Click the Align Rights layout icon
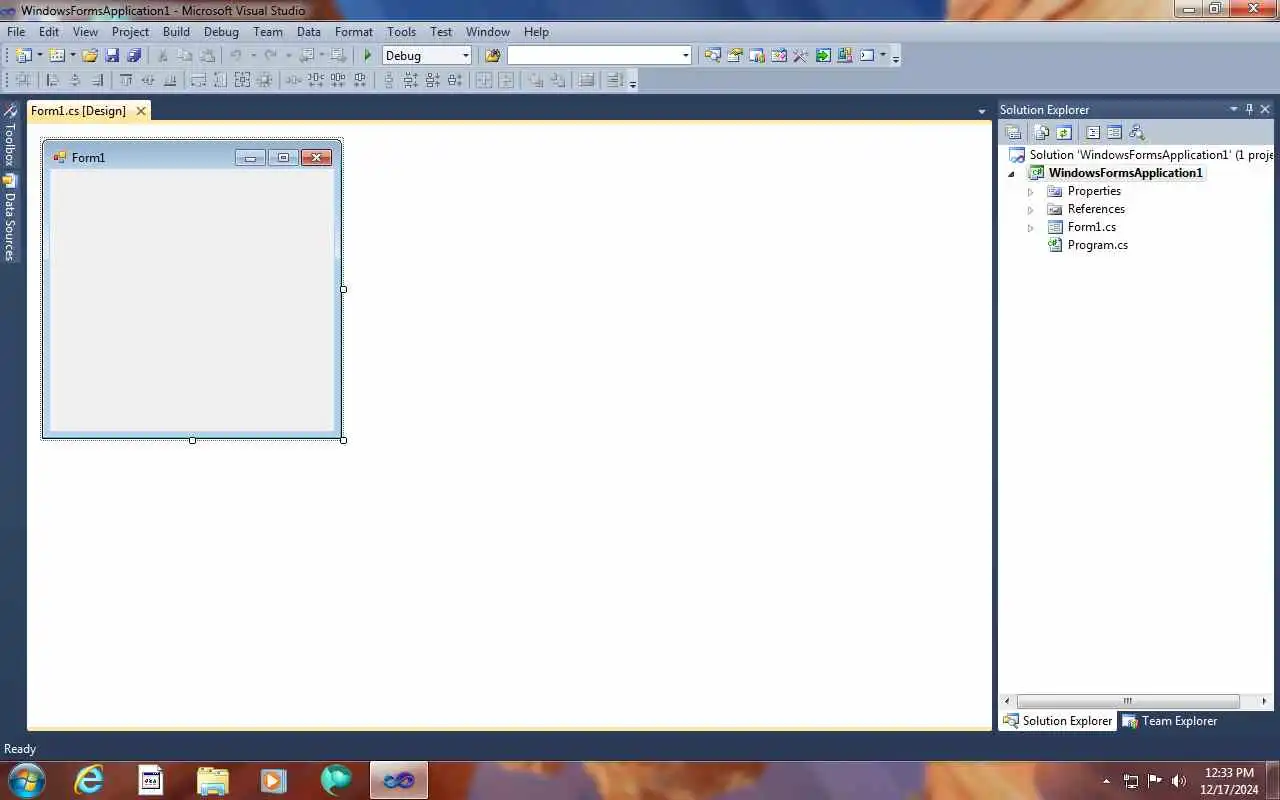This screenshot has height=800, width=1280. coord(97,80)
